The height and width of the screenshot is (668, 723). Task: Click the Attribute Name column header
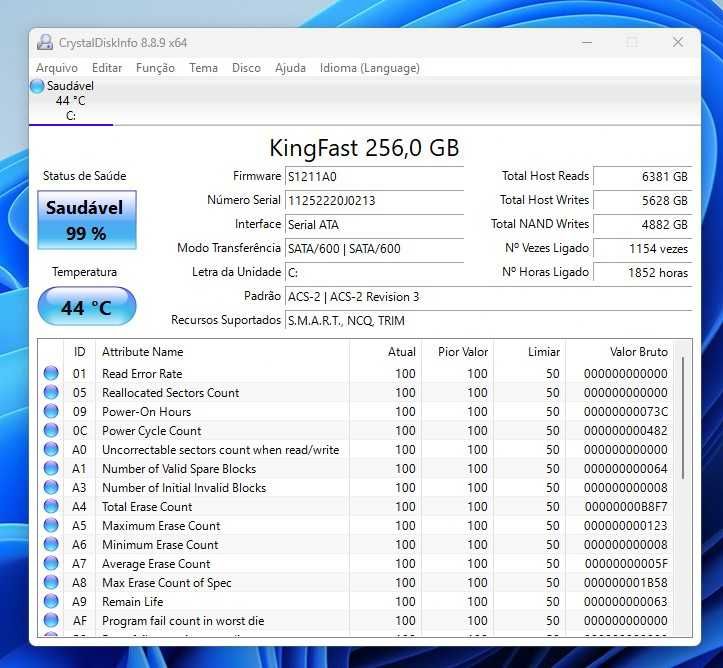click(222, 352)
